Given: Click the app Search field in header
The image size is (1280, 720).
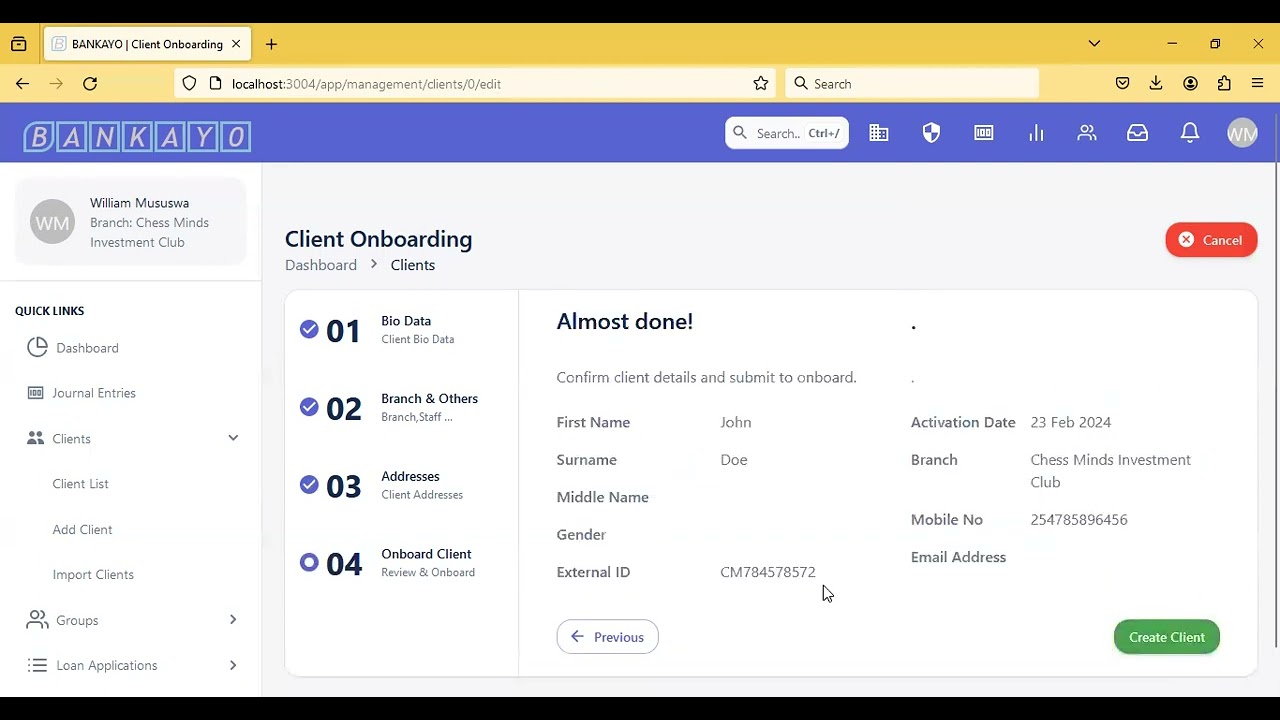Looking at the screenshot, I should click(x=787, y=133).
